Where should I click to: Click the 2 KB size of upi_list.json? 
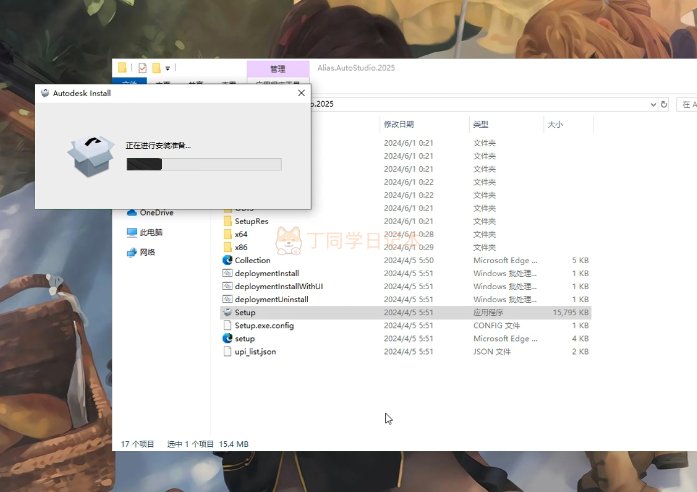coord(580,352)
